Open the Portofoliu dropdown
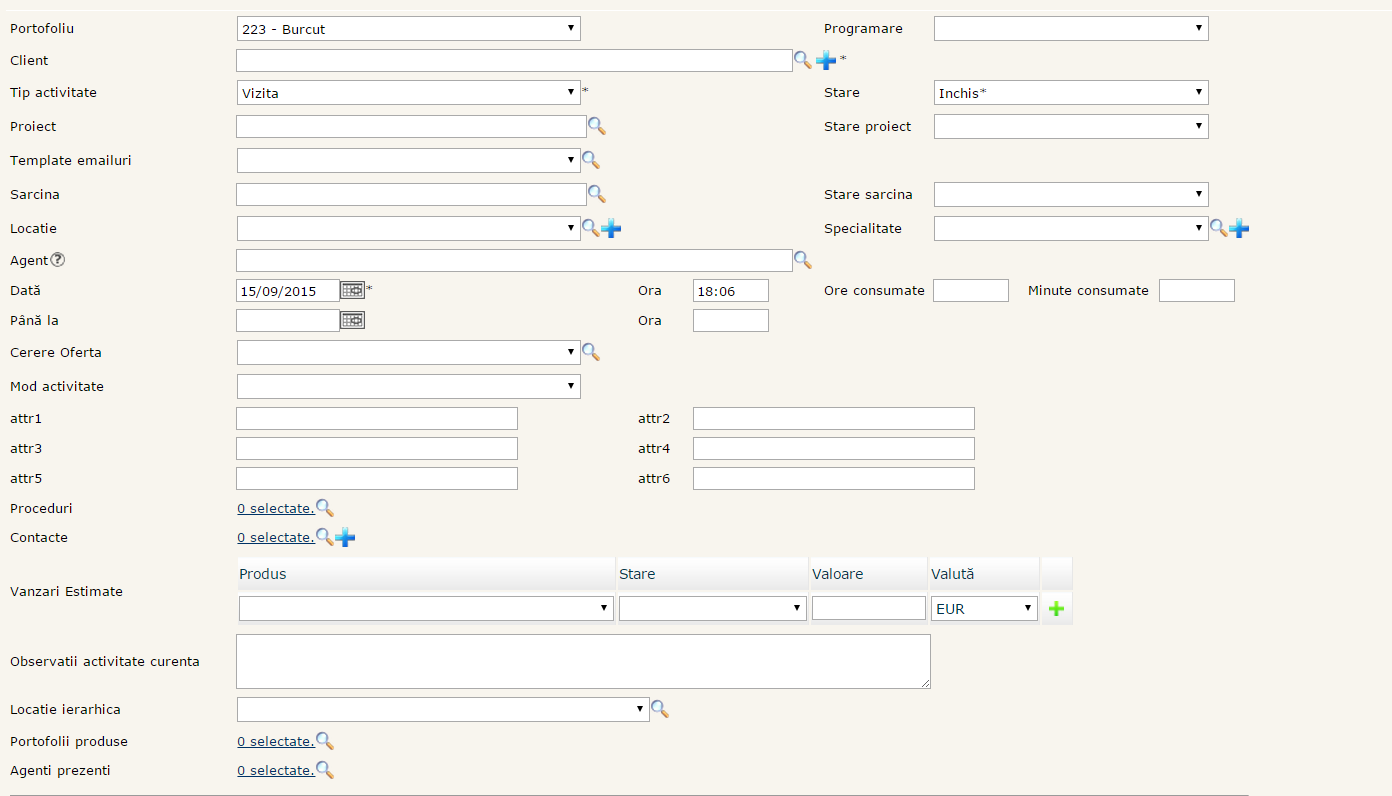Image resolution: width=1392 pixels, height=796 pixels. point(408,29)
